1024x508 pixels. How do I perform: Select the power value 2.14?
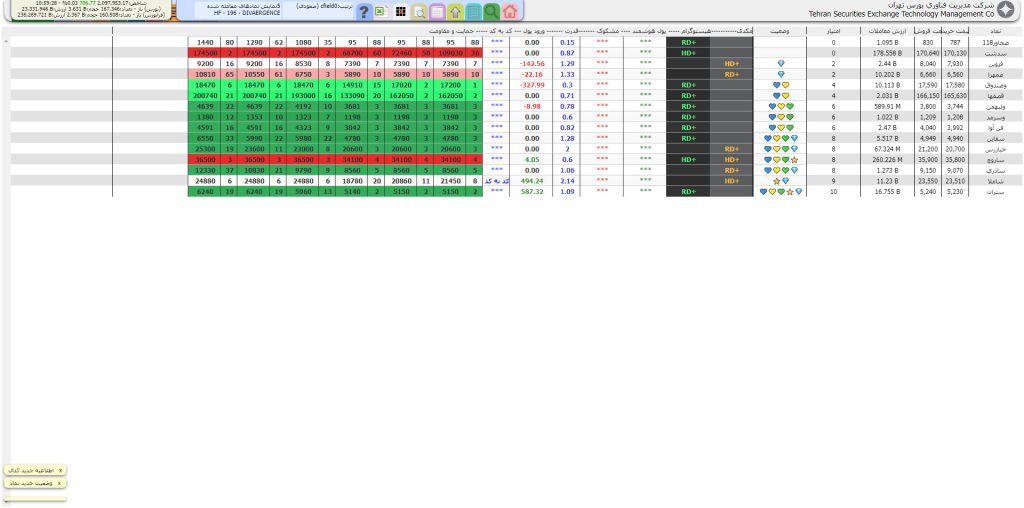click(x=567, y=181)
